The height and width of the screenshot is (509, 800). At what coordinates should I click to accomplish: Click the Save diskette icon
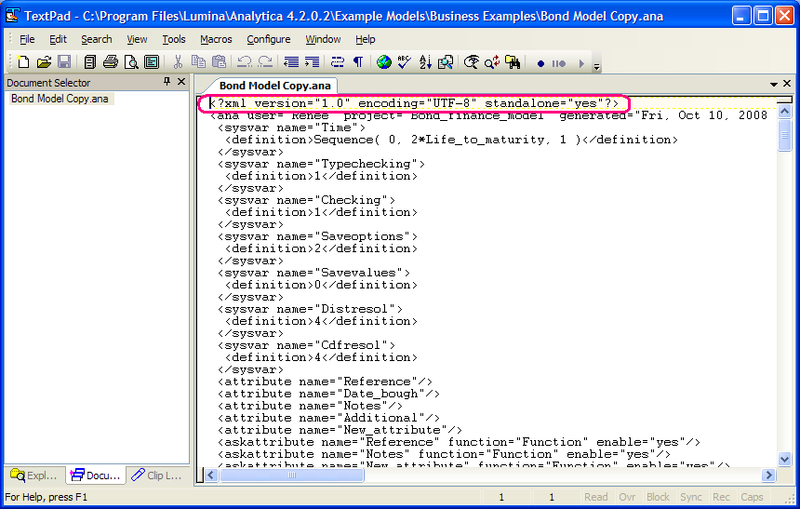64,62
